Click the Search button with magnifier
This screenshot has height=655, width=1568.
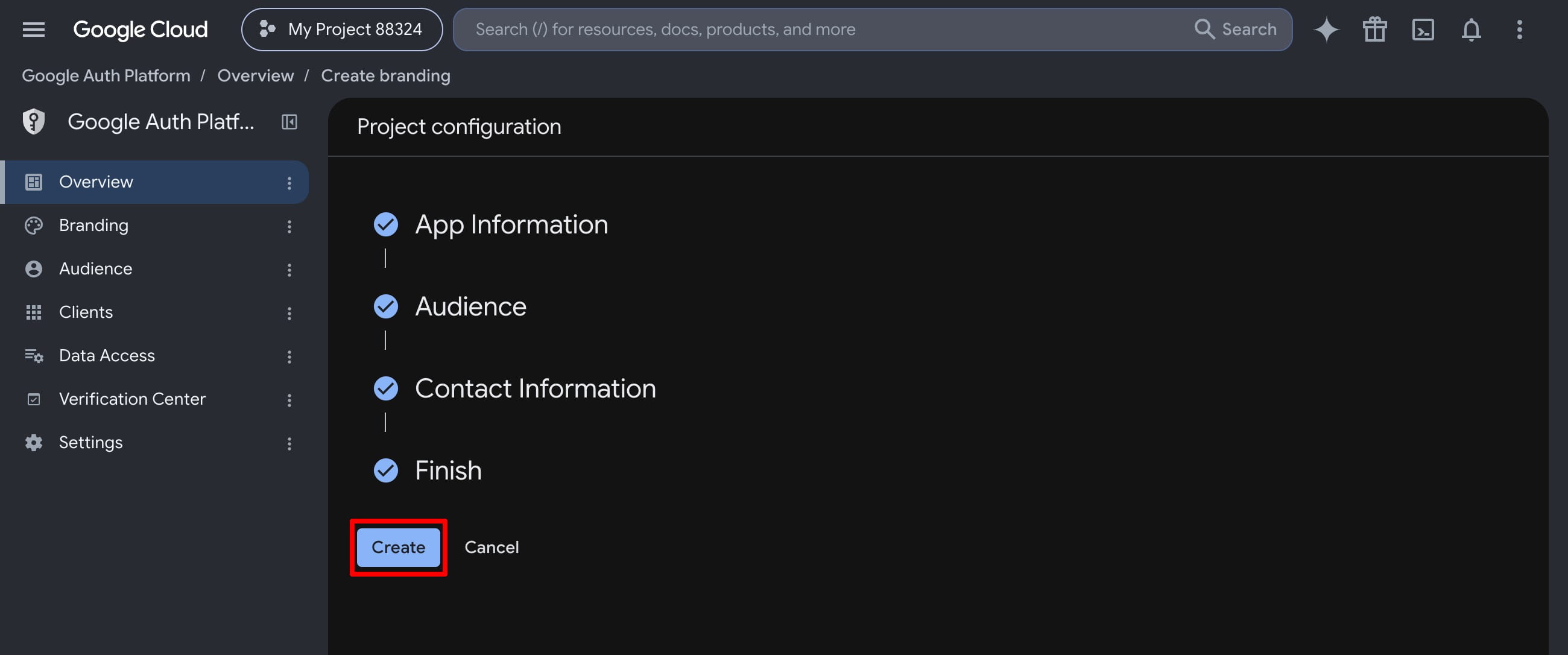tap(1236, 29)
